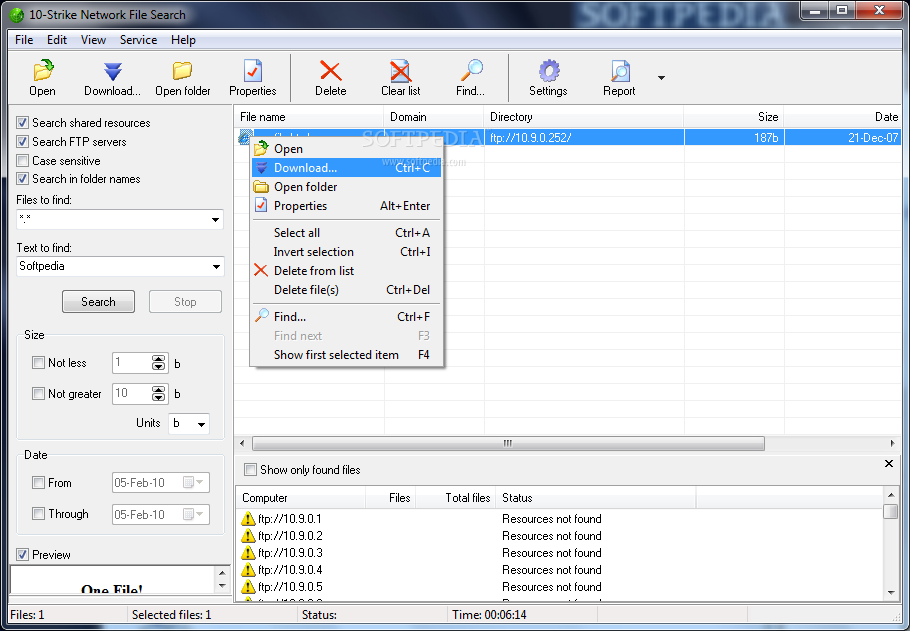Click warning icon for ftp://10.9.0.5
Viewport: 910px width, 631px height.
click(248, 586)
